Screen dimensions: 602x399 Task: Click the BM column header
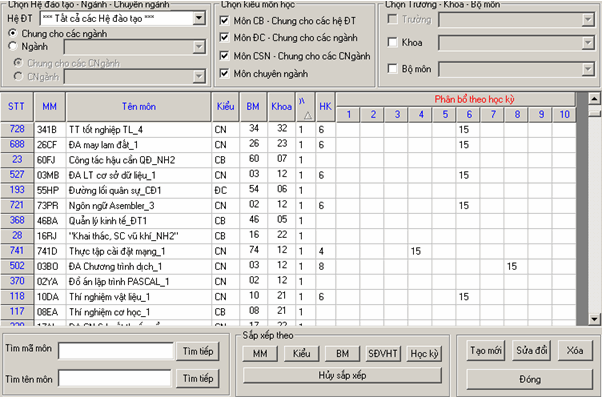point(253,107)
